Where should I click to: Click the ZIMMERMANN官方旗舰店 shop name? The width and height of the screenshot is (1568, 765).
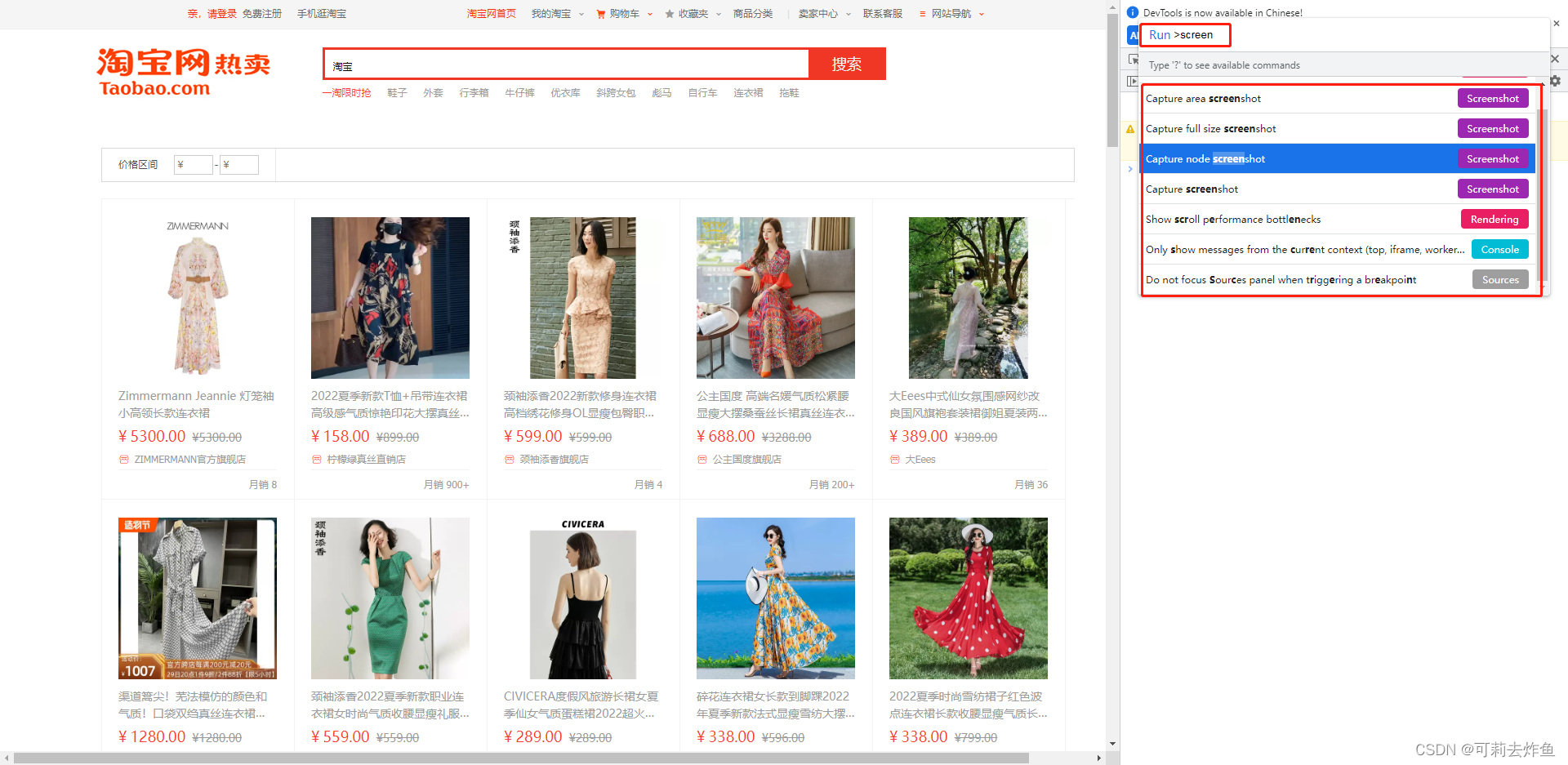point(190,460)
